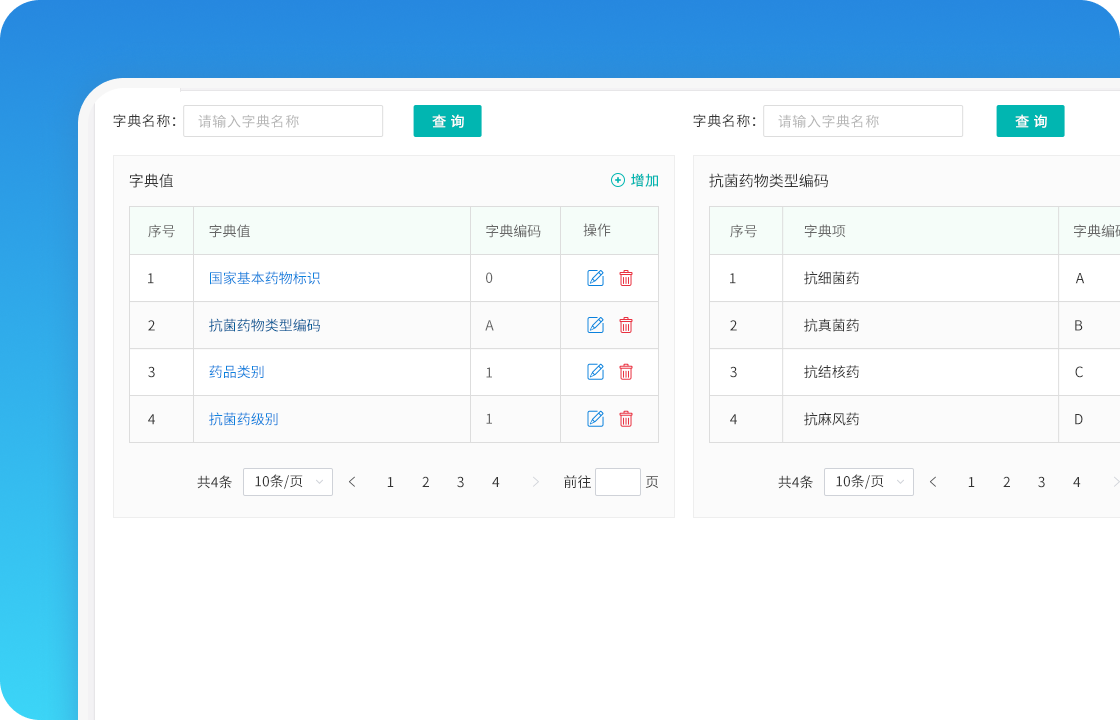Select page 4 in right pagination

point(1076,482)
